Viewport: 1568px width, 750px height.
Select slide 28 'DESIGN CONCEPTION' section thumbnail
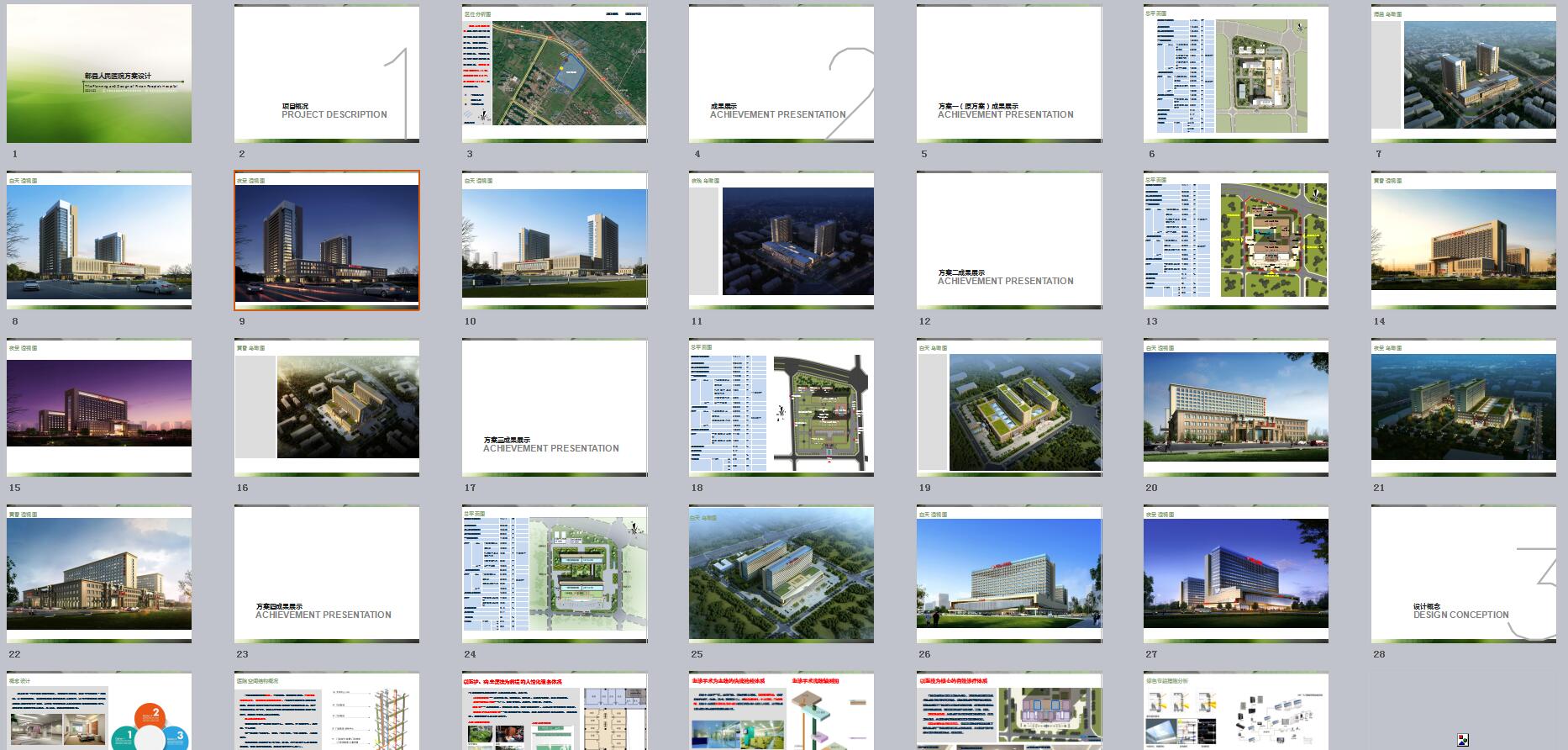point(1464,574)
